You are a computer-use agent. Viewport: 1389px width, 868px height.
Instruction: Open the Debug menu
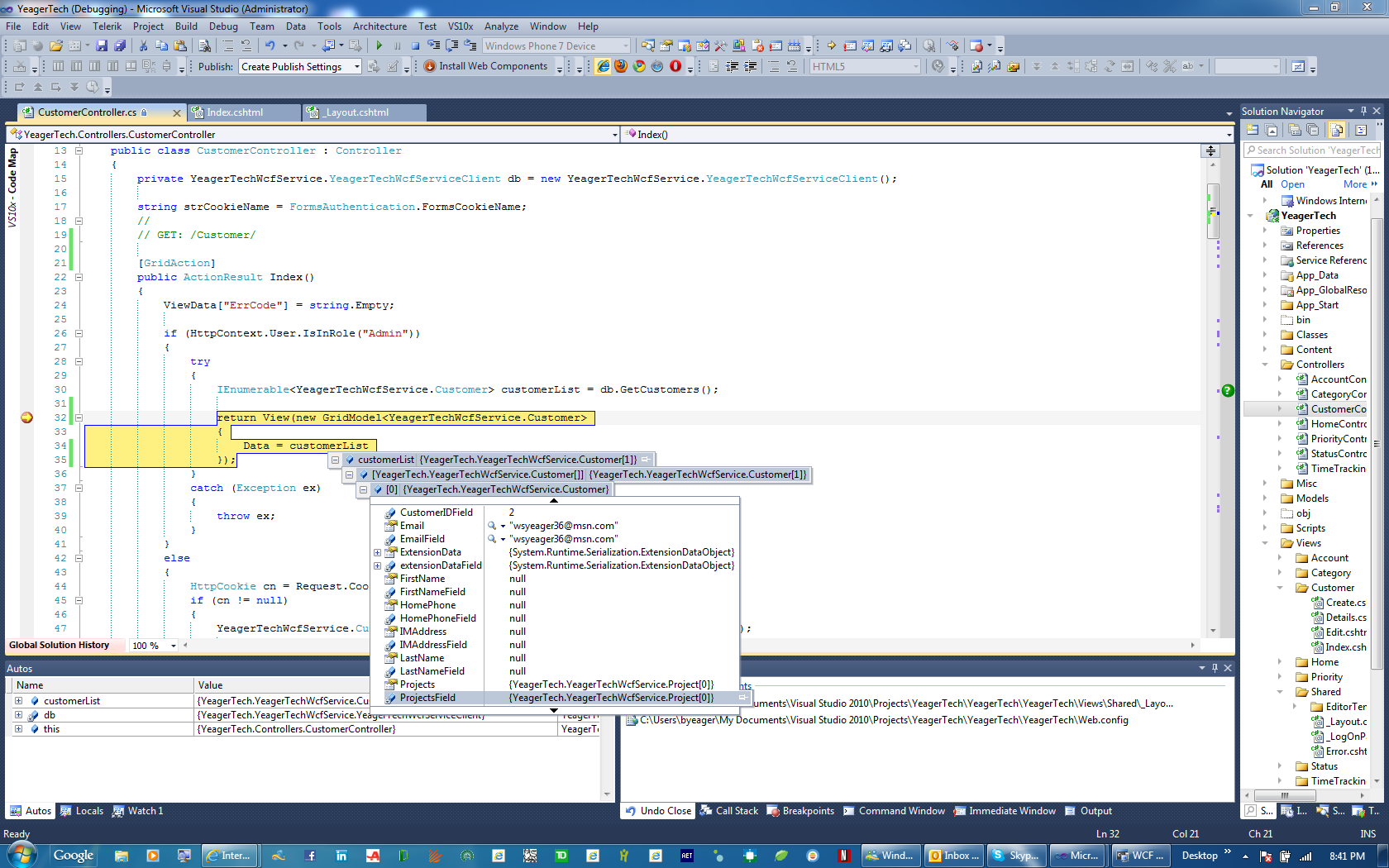tap(223, 26)
